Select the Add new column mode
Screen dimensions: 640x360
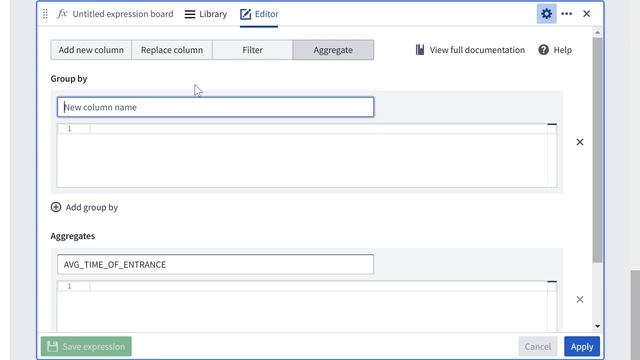pos(91,50)
